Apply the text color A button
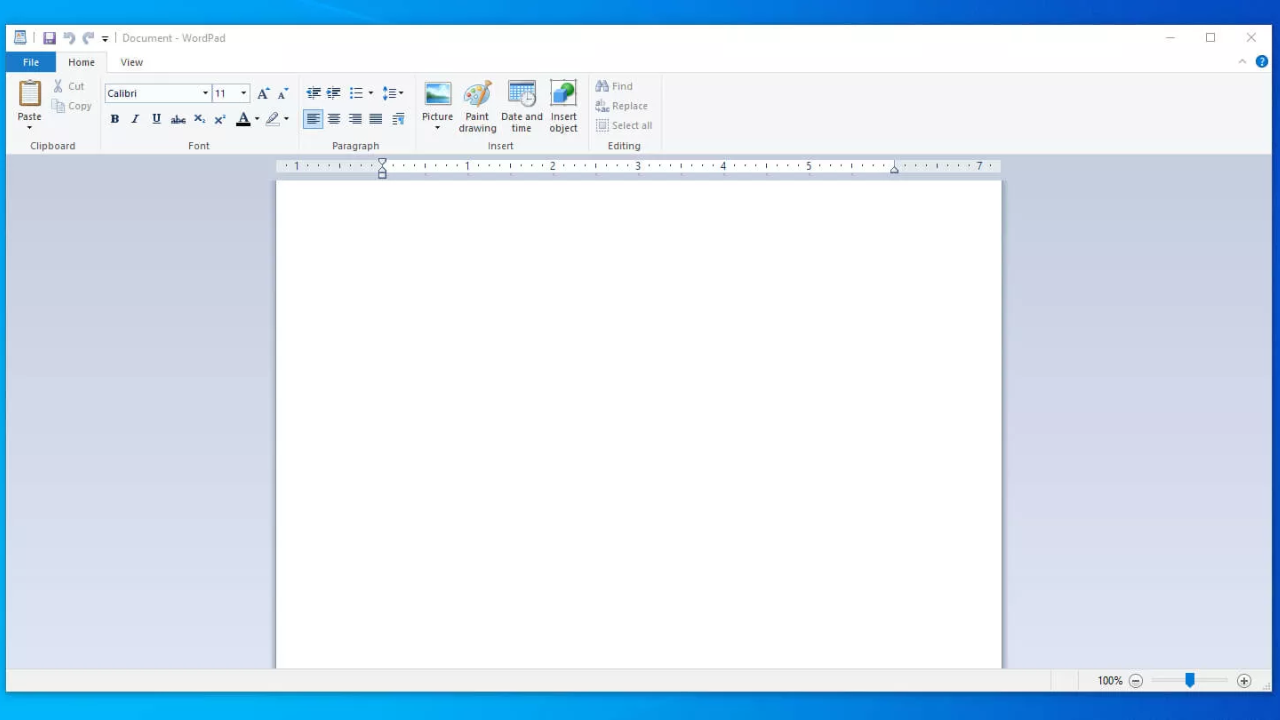This screenshot has width=1280, height=720. pyautogui.click(x=243, y=119)
